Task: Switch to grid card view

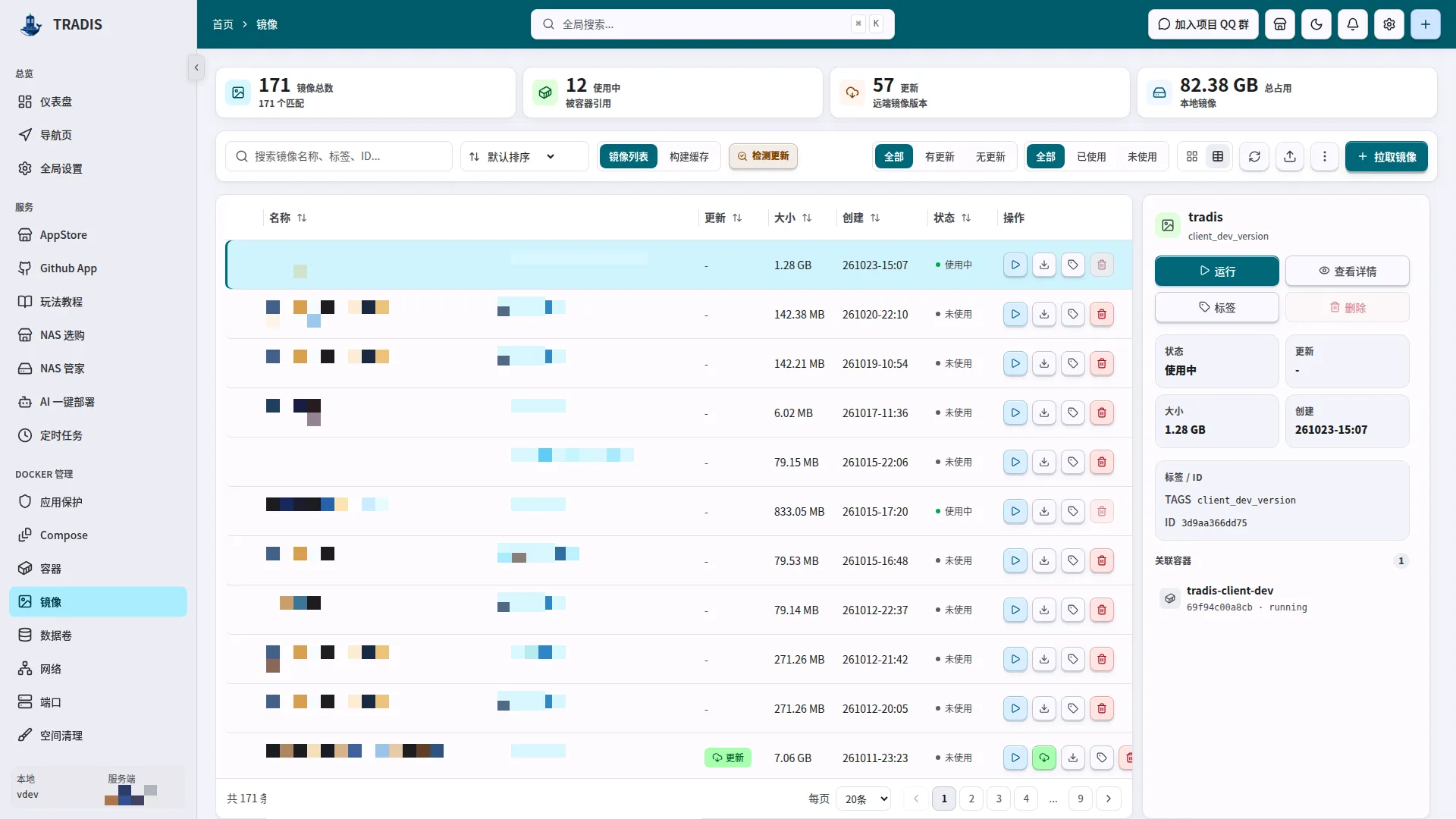Action: [x=1191, y=156]
